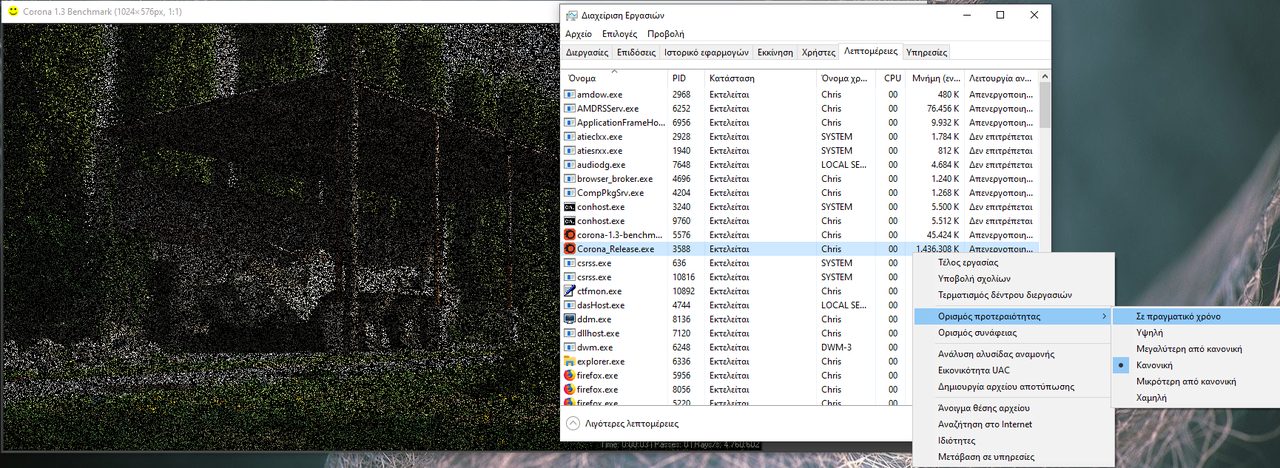Viewport: 1280px width, 468px height.
Task: Choose Άνοιγμα θέσης αρχείου
Action: coord(1013,408)
